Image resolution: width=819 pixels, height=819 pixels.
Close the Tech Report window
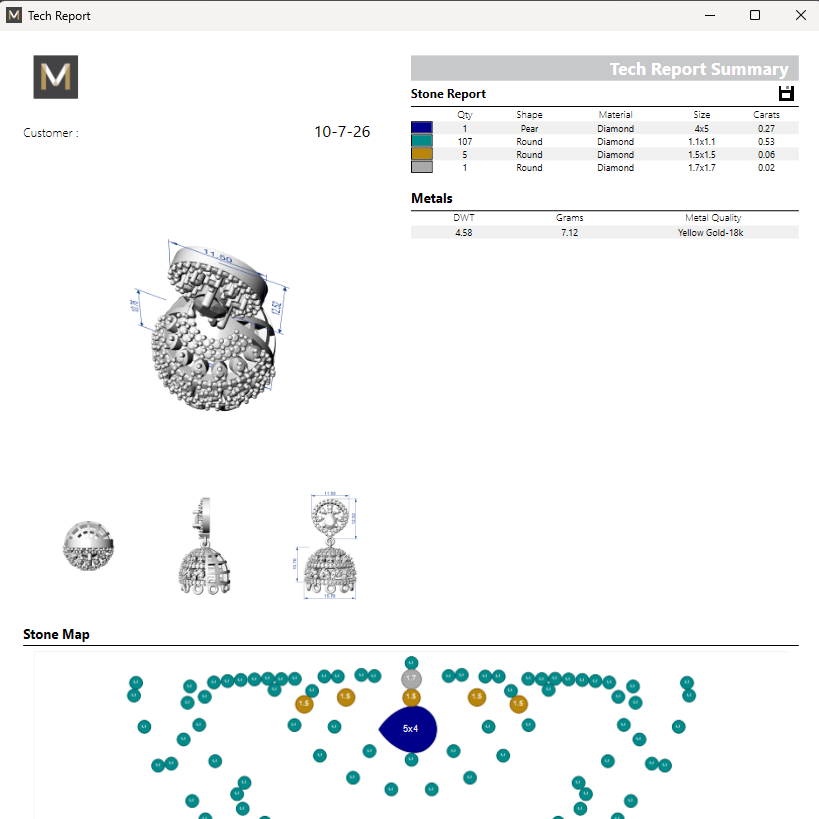point(801,15)
